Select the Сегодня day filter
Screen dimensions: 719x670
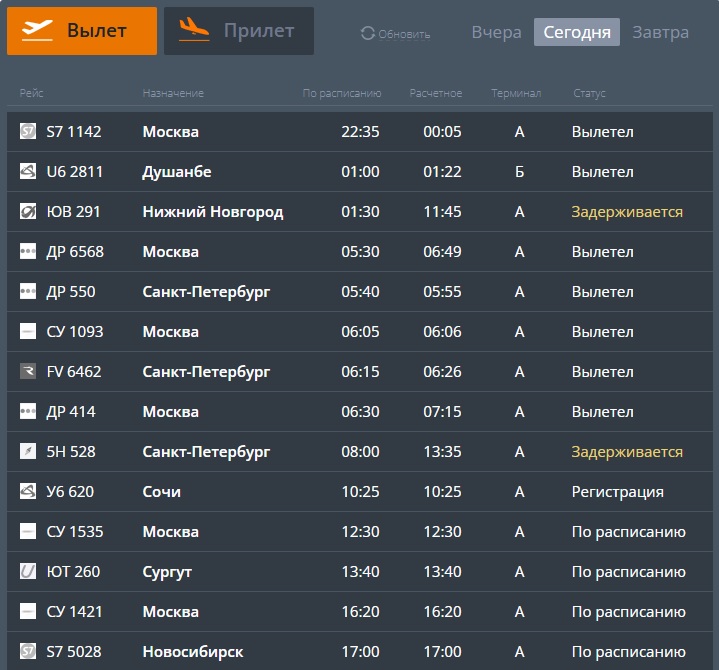577,32
